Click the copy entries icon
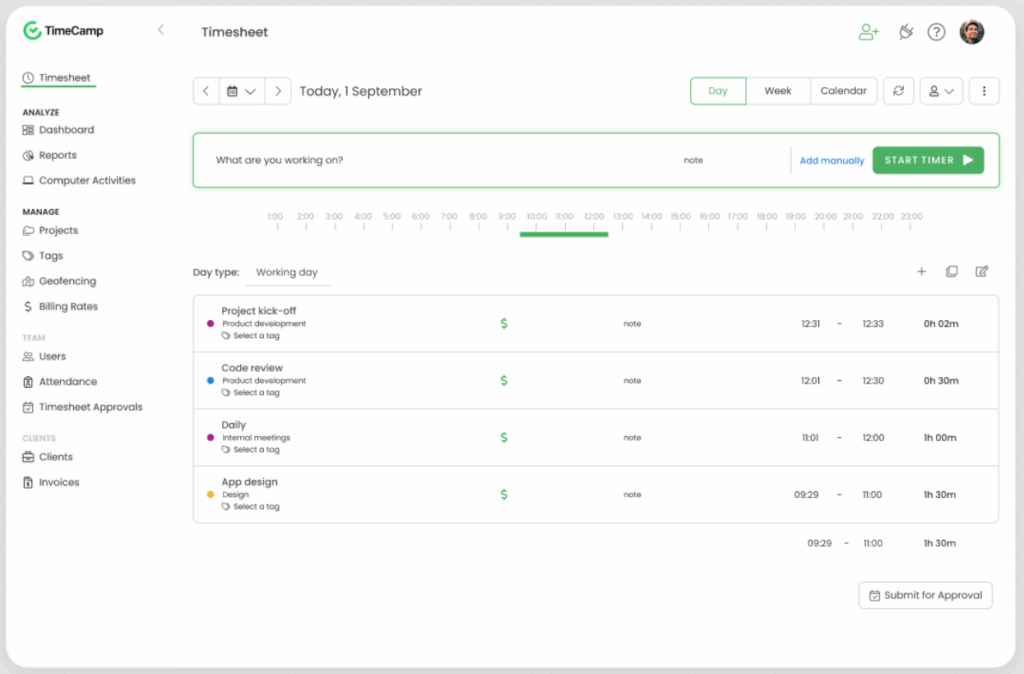Viewport: 1024px width, 674px height. pyautogui.click(x=952, y=272)
